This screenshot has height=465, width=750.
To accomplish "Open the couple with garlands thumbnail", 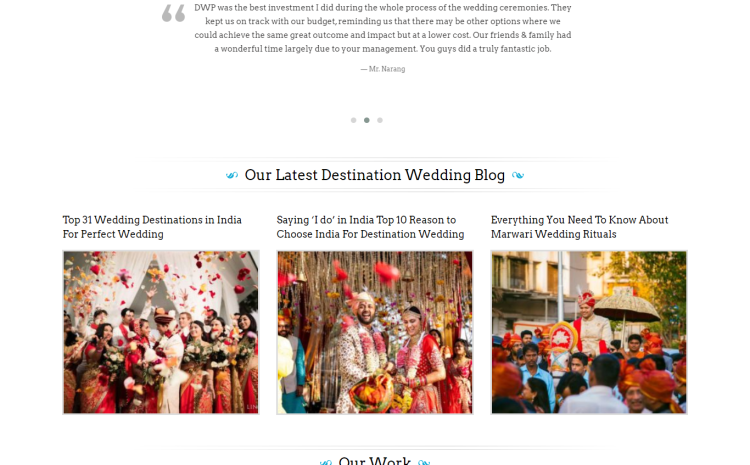I will point(375,332).
